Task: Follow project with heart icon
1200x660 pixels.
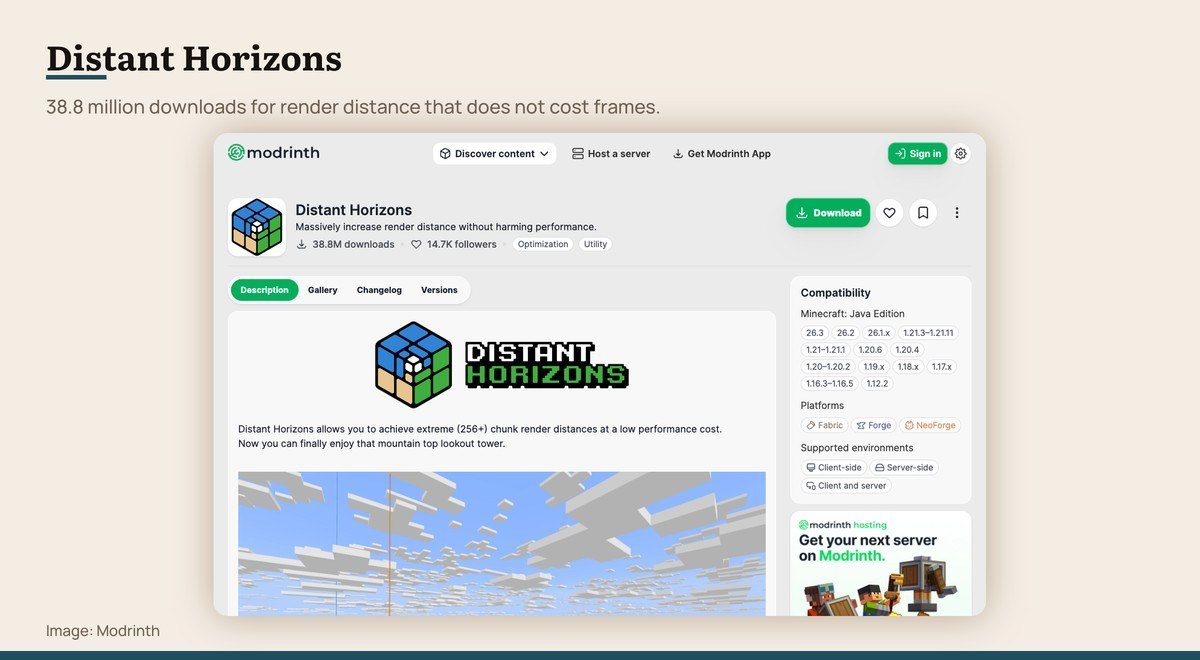Action: tap(890, 213)
